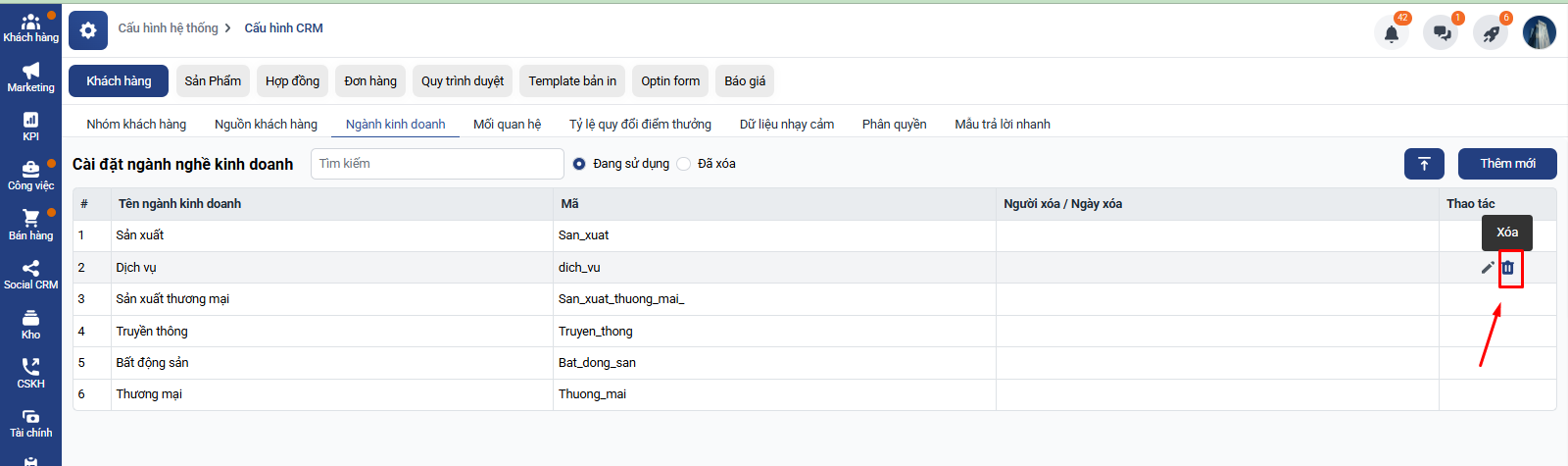Delete the Dịch vụ row with trash icon

[1508, 268]
